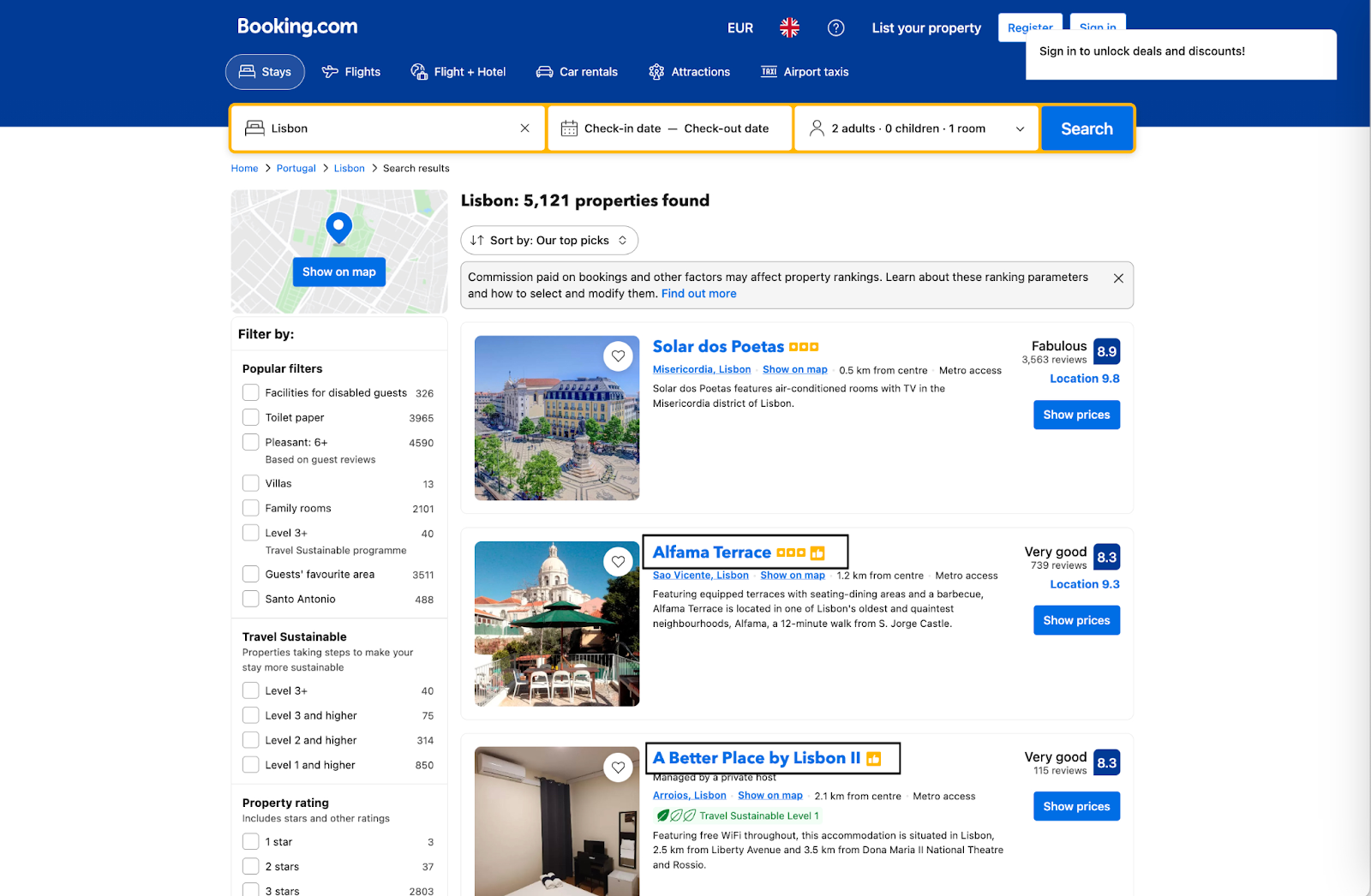Click the Solar dos Poetas 8.9 score badge
This screenshot has height=896, width=1371.
1107,351
